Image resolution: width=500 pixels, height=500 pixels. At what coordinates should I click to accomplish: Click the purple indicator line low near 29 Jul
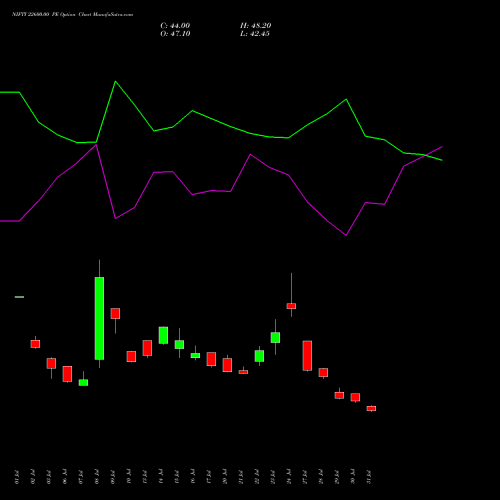pos(346,235)
